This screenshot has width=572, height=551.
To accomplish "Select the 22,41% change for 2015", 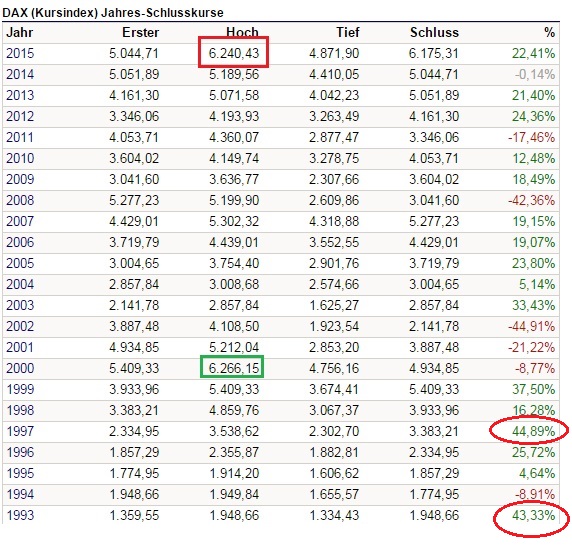I will pos(533,53).
